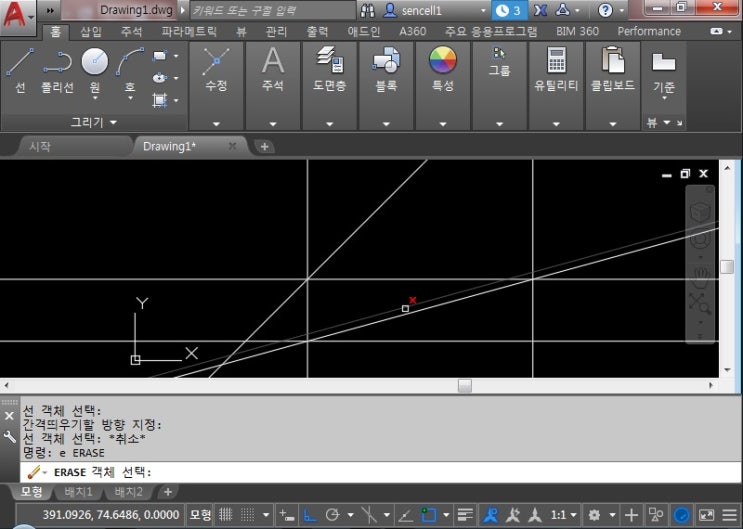
Task: Select the Line (선) drawing tool
Action: tap(20, 70)
